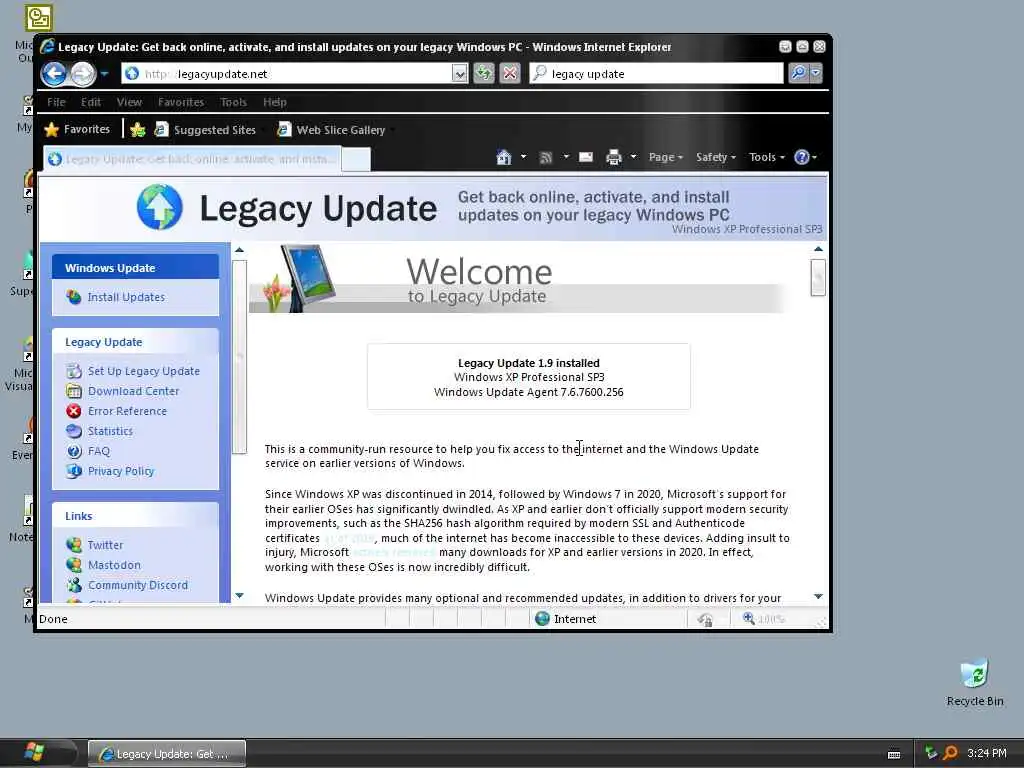Click the Print icon
Image resolution: width=1024 pixels, height=768 pixels.
pyautogui.click(x=613, y=157)
